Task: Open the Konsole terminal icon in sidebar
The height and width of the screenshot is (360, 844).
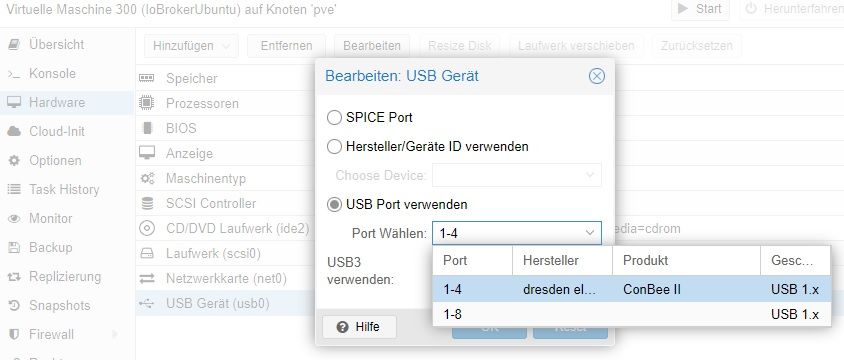Action: pos(14,74)
